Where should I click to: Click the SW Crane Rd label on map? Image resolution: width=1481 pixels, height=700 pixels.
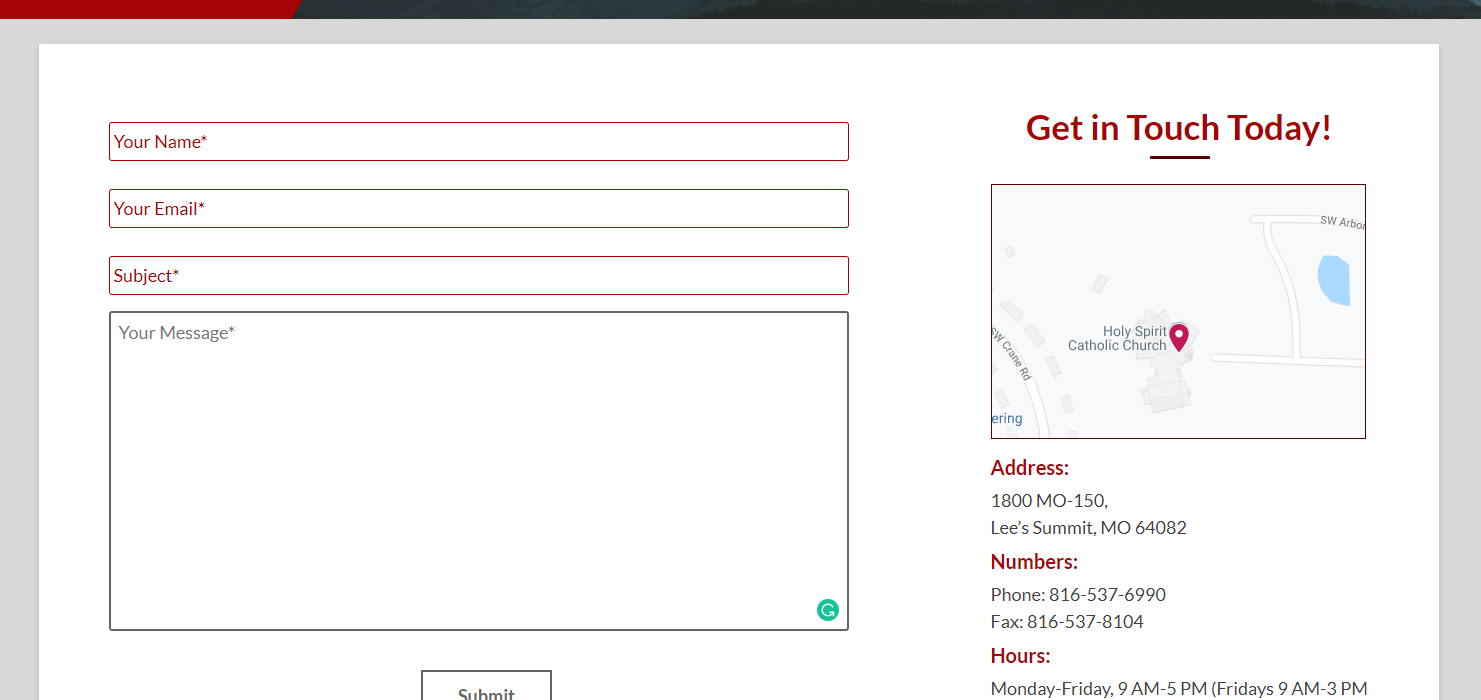[1010, 354]
